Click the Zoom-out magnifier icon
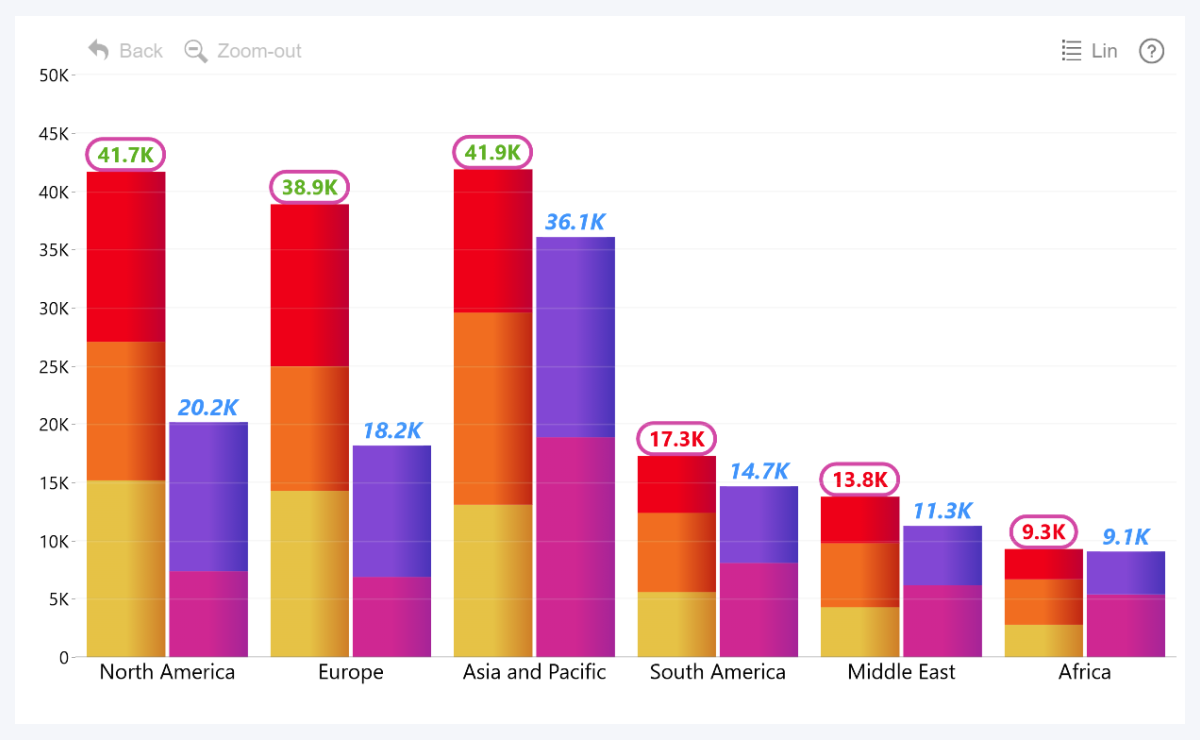Image resolution: width=1200 pixels, height=740 pixels. pos(196,51)
